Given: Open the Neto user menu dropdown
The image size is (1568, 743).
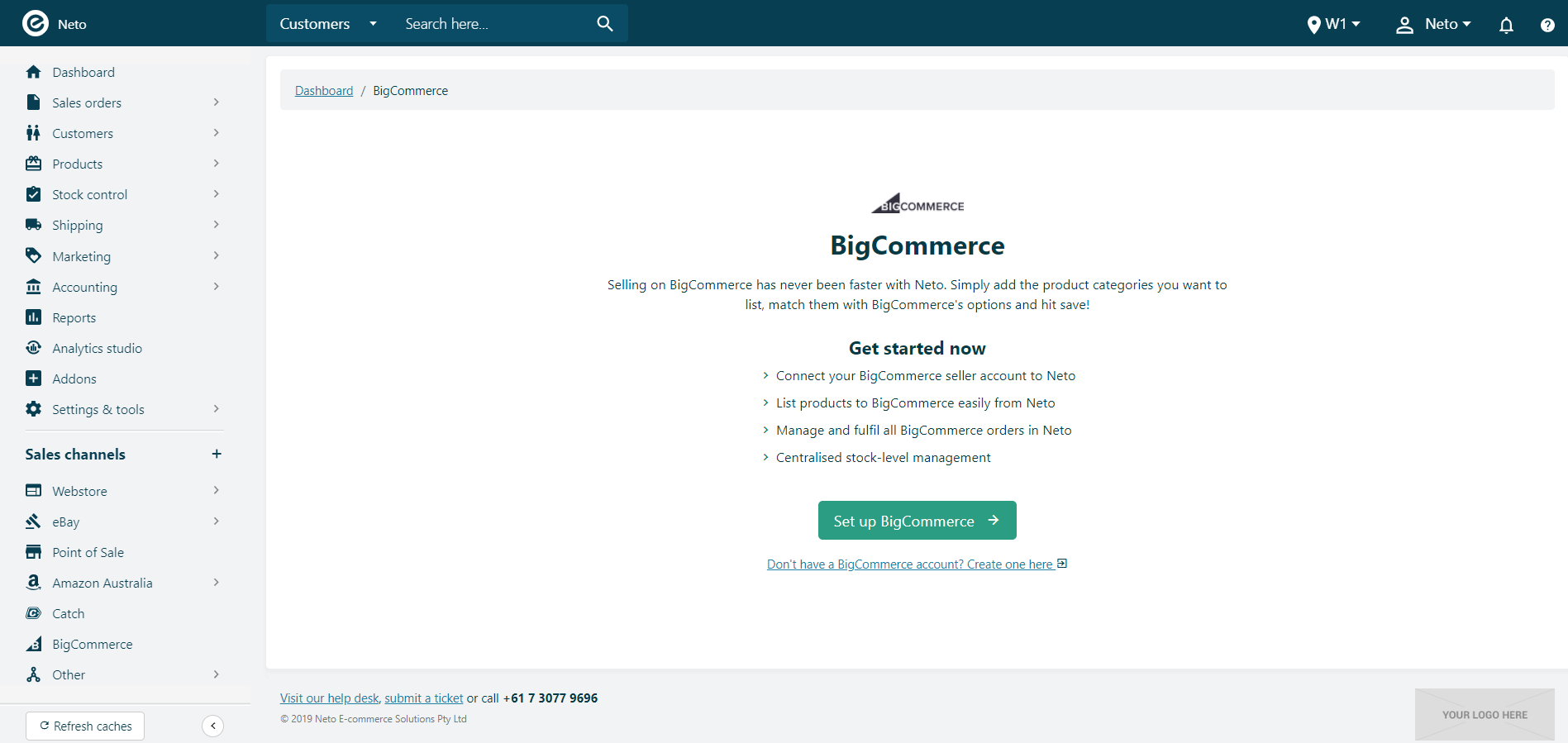Looking at the screenshot, I should pyautogui.click(x=1447, y=25).
